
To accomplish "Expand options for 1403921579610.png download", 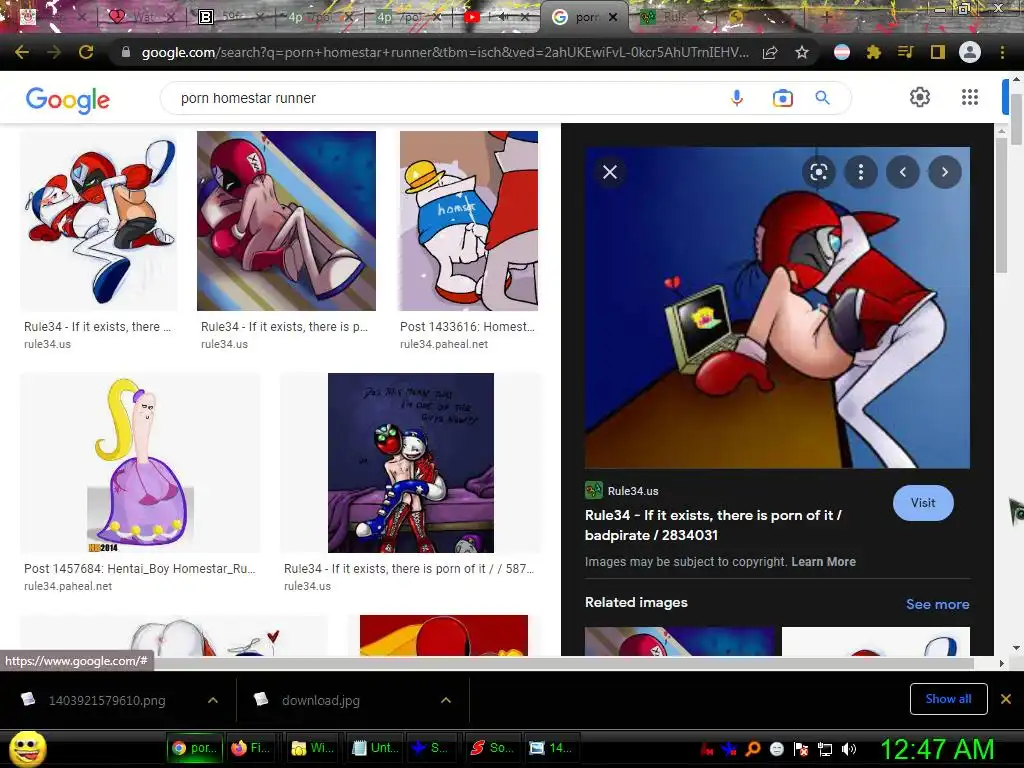I will pyautogui.click(x=213, y=700).
